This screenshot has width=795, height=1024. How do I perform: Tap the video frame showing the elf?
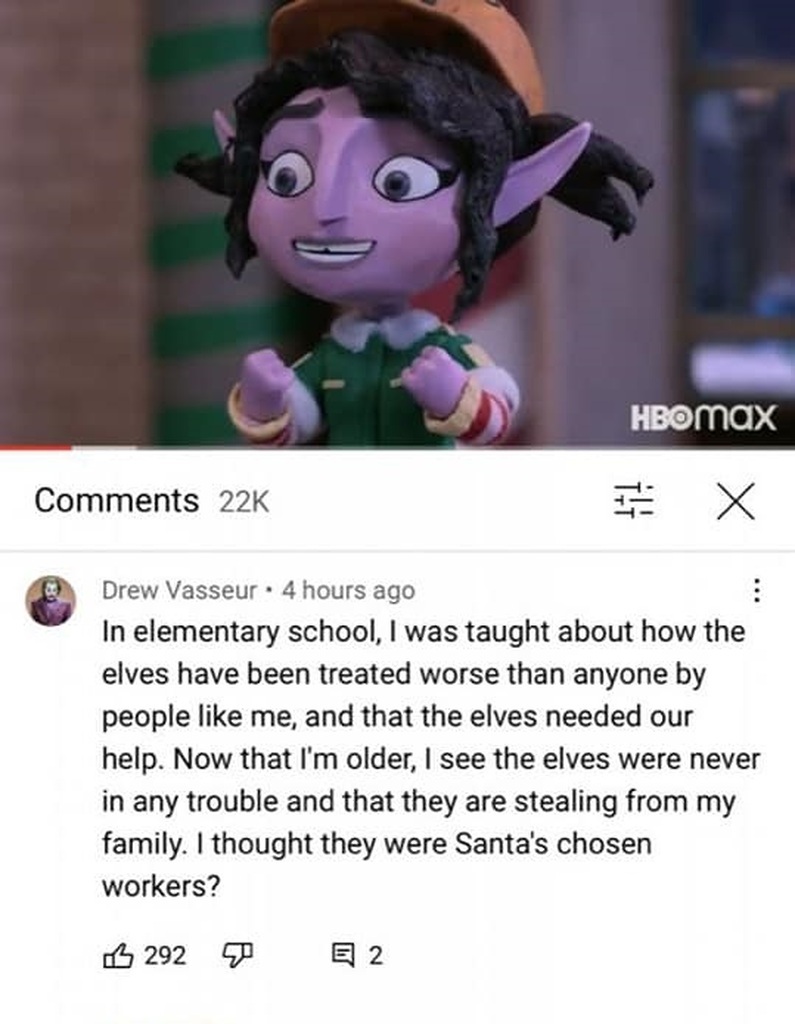coord(397,222)
